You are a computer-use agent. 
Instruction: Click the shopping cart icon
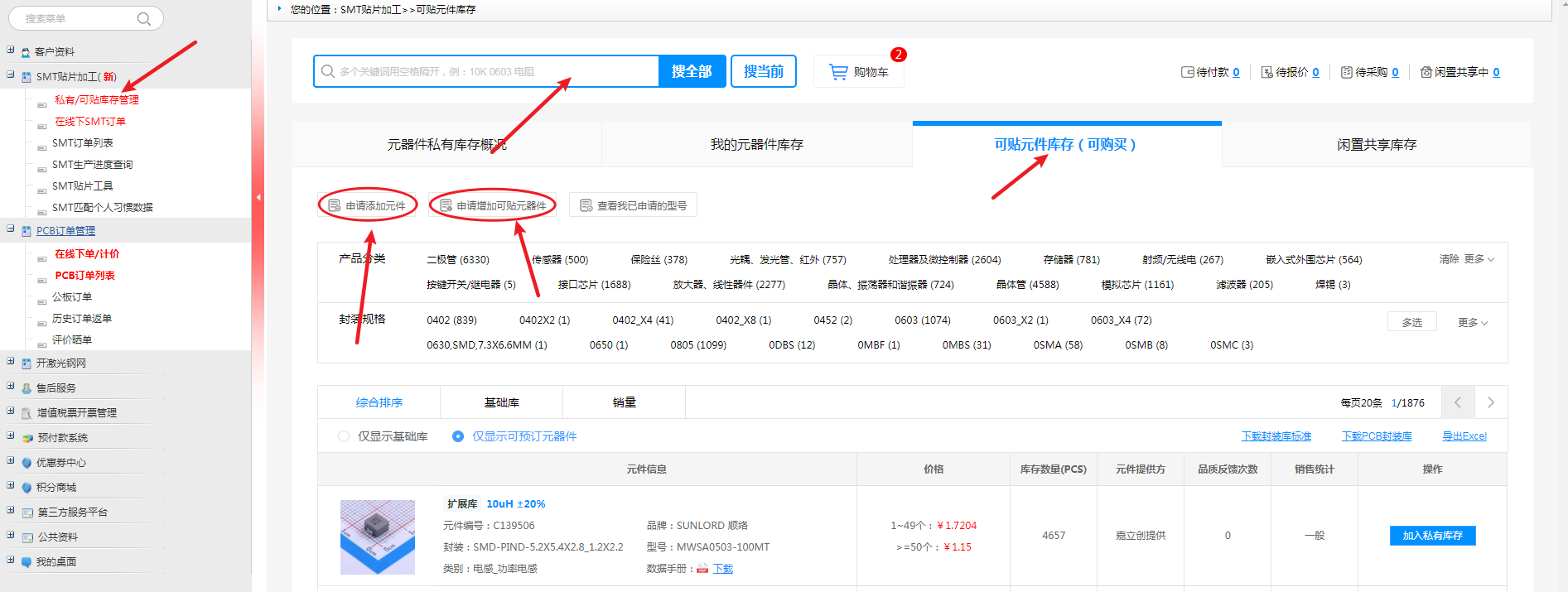(x=838, y=72)
